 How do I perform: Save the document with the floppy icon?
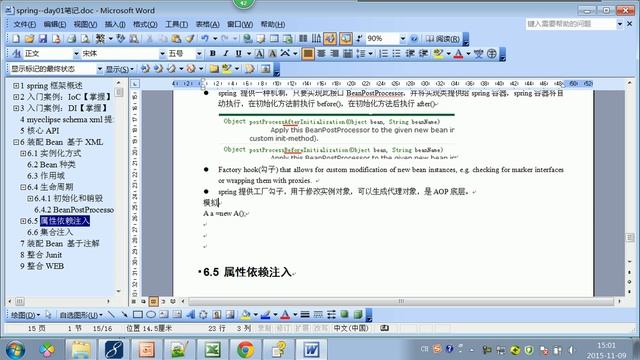[42, 39]
